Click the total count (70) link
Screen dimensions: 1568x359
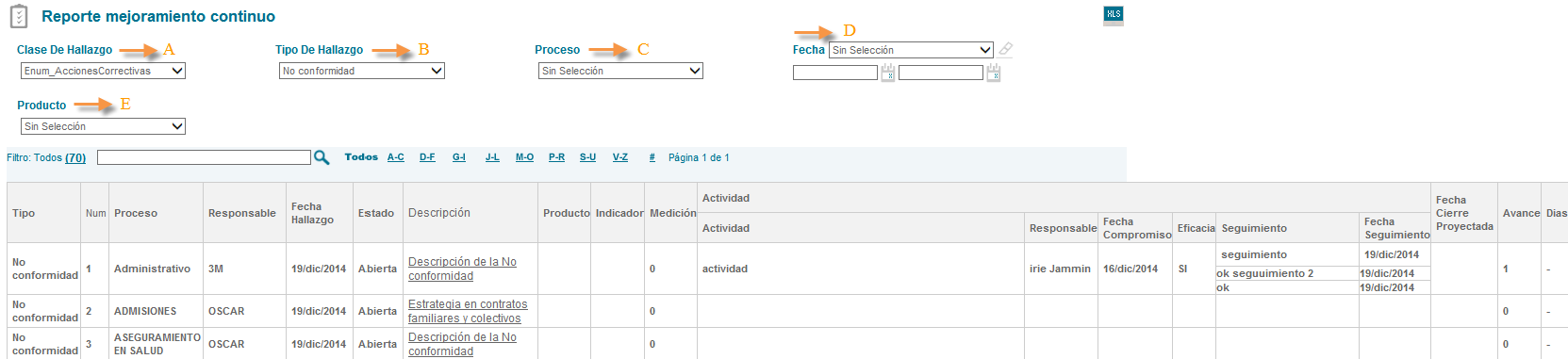pos(75,157)
